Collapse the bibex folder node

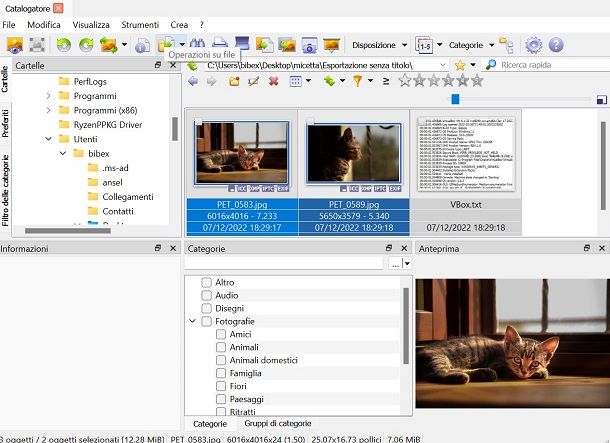pos(63,153)
